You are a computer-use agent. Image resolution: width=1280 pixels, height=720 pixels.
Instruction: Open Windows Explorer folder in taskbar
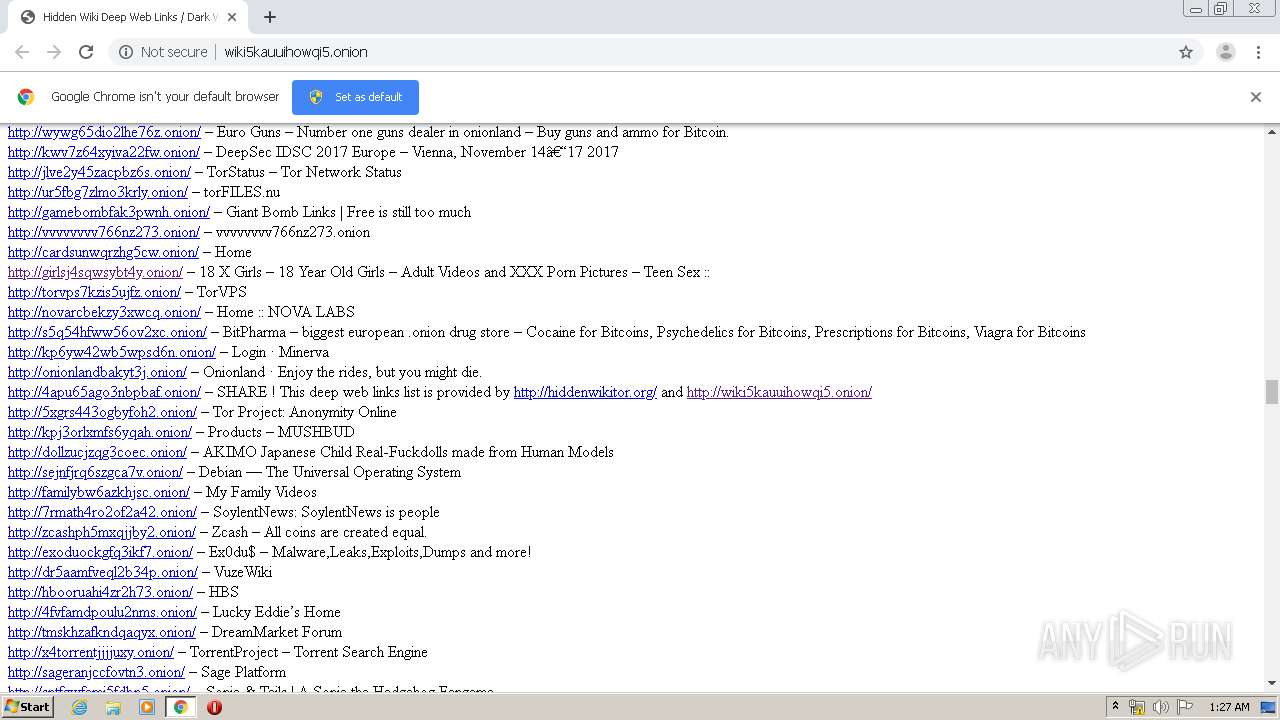pos(113,707)
